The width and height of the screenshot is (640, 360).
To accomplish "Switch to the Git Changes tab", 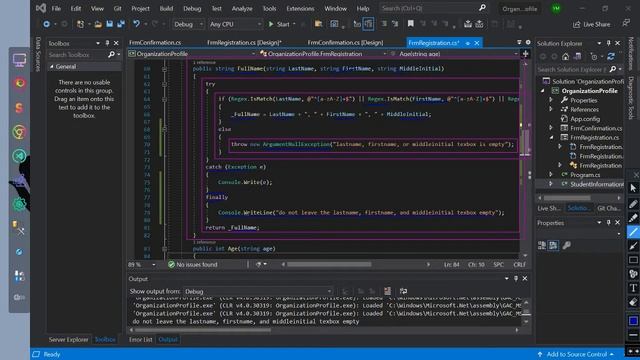I will click(609, 208).
